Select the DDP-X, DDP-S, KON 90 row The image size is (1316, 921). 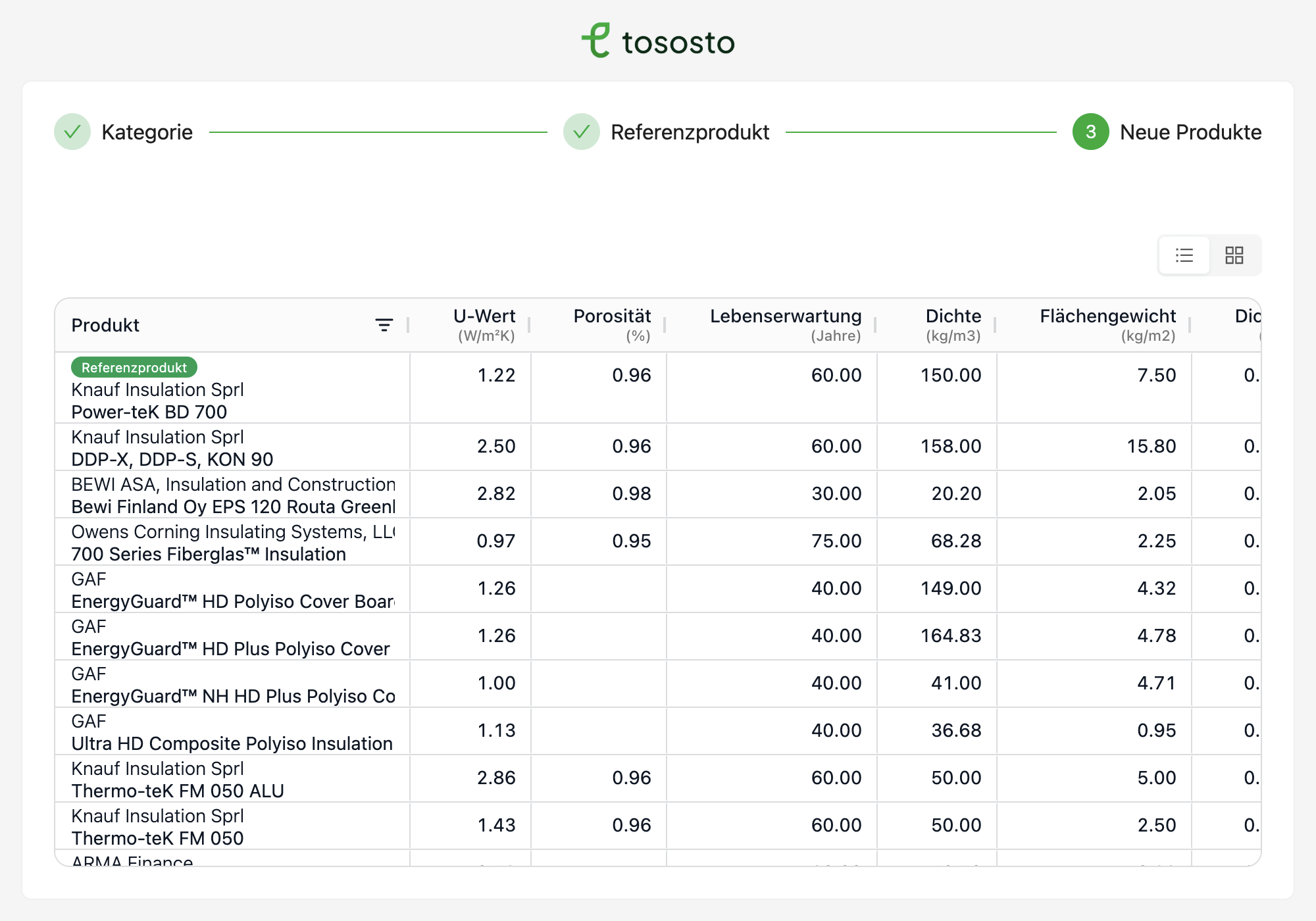tap(172, 459)
